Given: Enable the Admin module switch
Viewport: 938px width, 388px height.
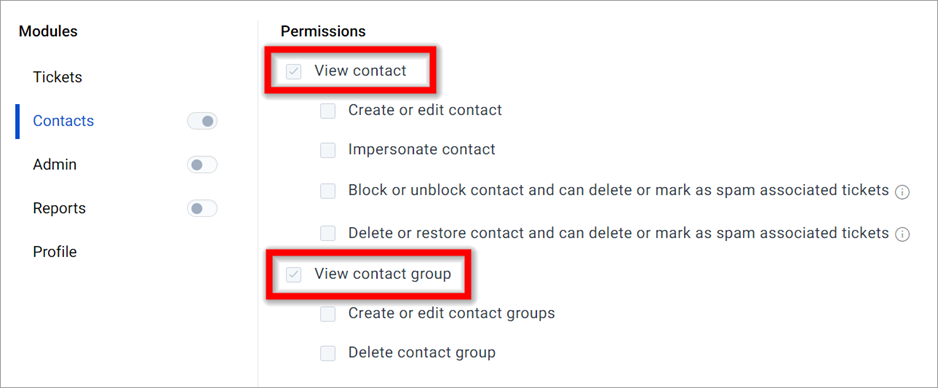Looking at the screenshot, I should pyautogui.click(x=202, y=165).
